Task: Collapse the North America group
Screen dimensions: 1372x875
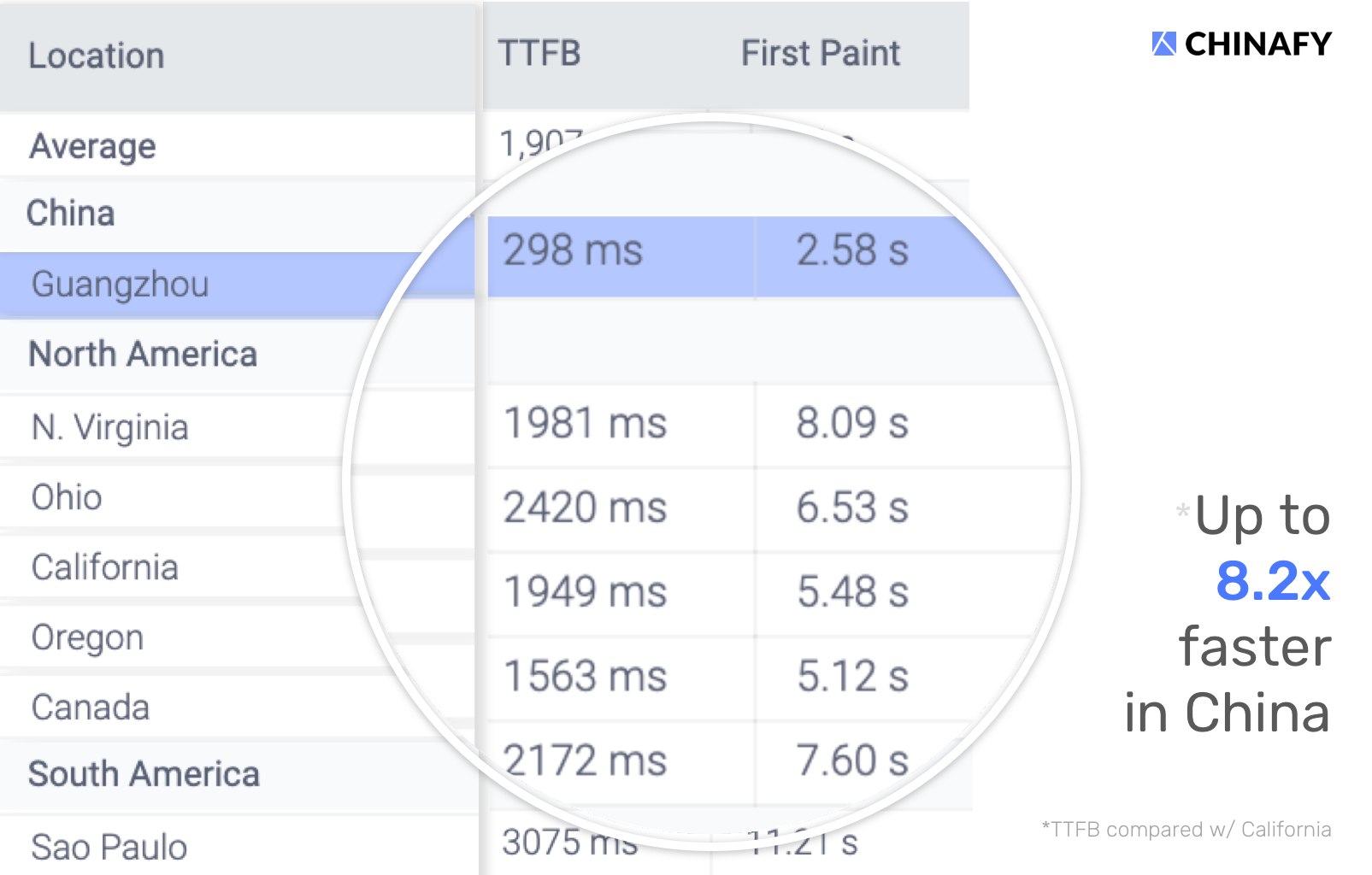Action: 143,355
